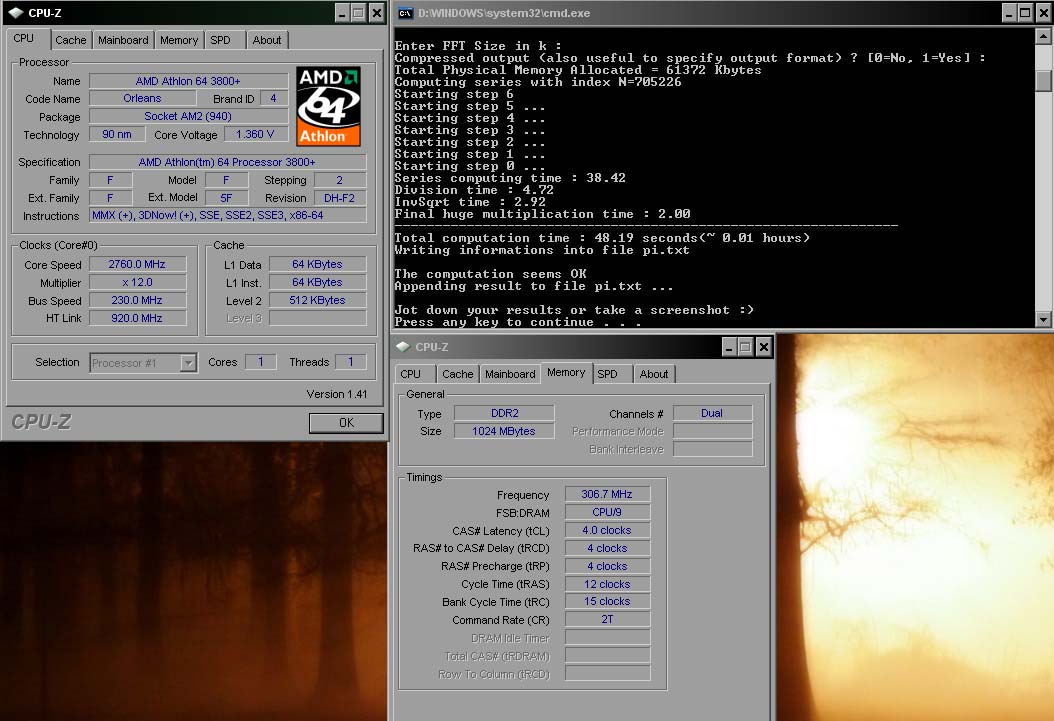
Task: Click the Cores value field
Action: click(x=260, y=362)
